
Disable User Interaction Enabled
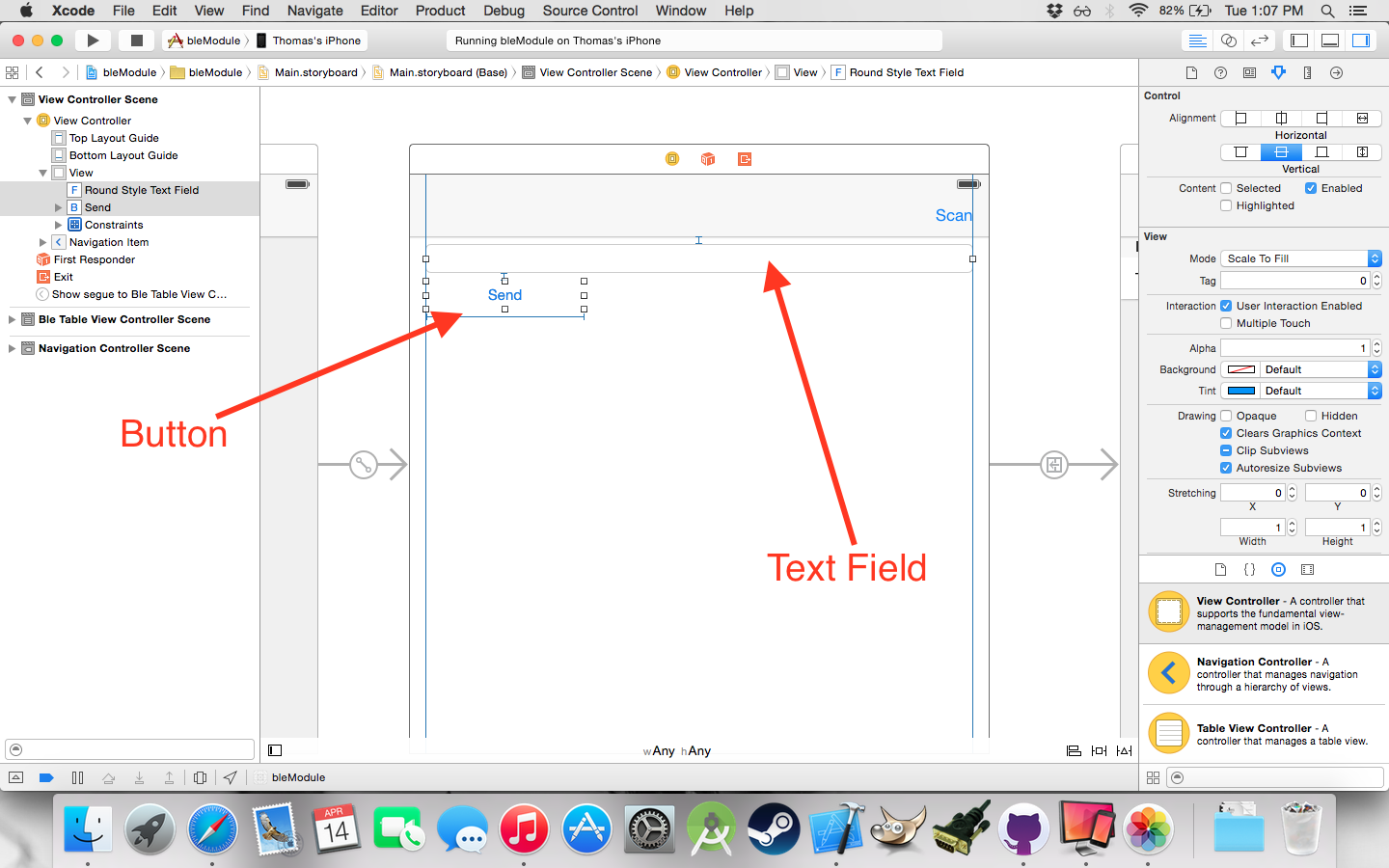pos(1226,306)
